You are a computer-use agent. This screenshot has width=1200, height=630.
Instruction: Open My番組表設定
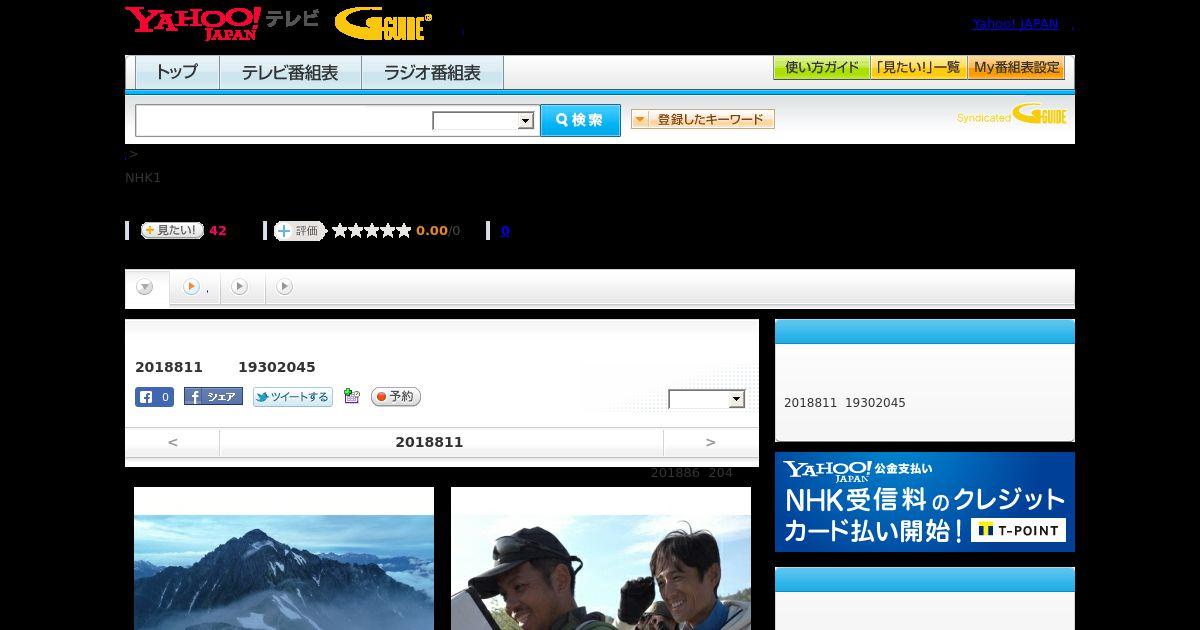[1016, 68]
